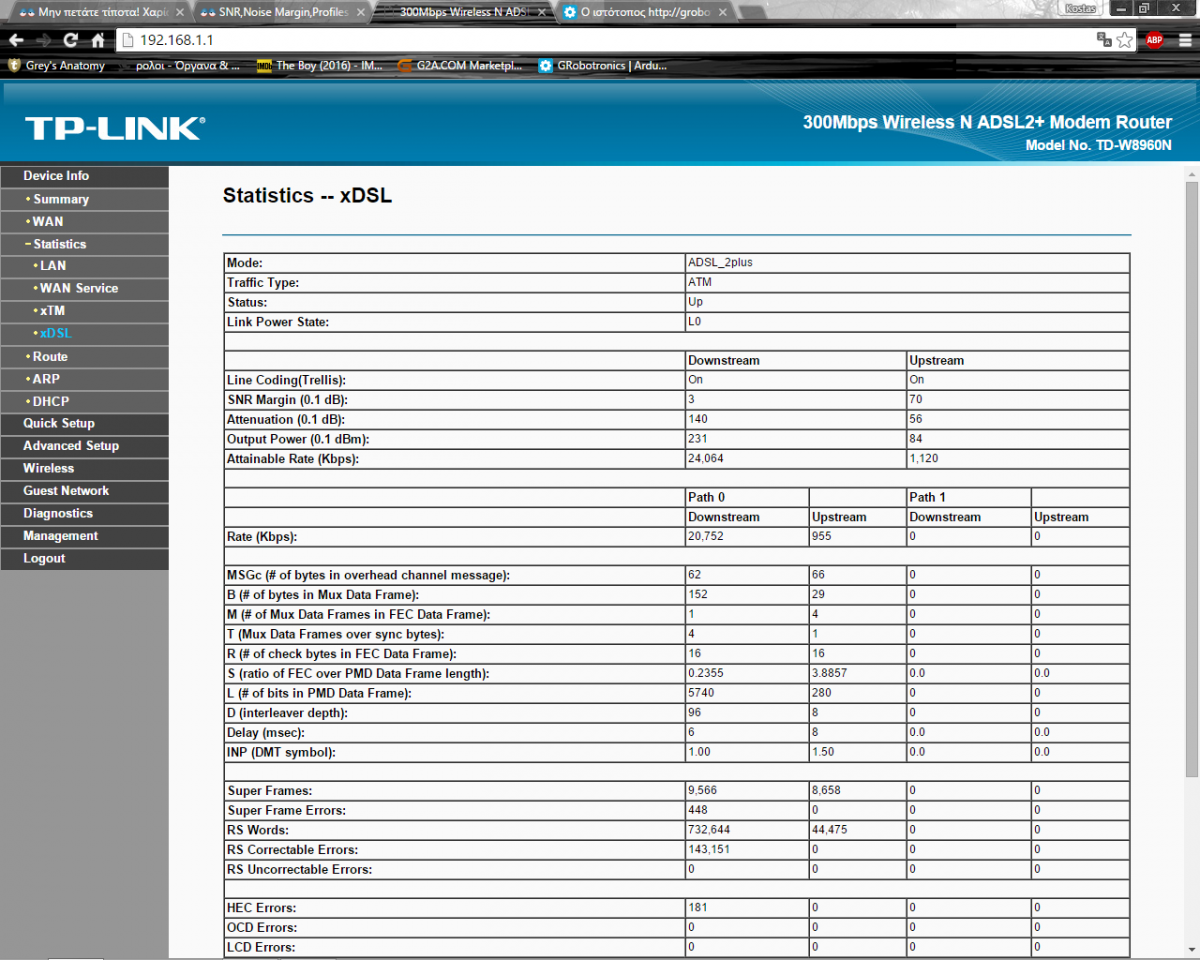Focus the address bar showing 192.168.1.1
1200x960 pixels.
[600, 40]
